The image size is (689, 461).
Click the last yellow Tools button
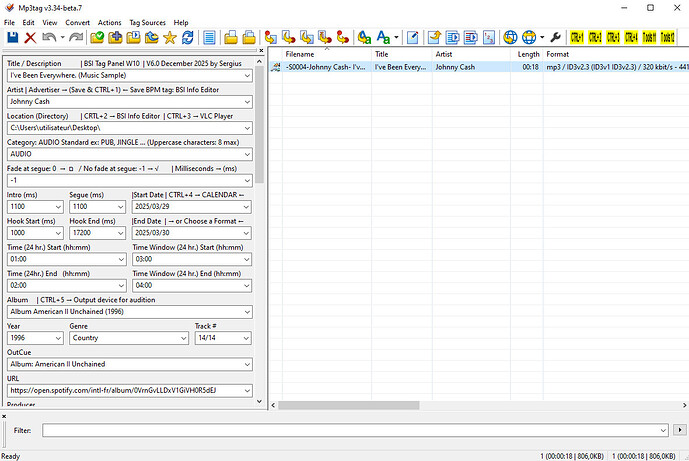click(667, 38)
